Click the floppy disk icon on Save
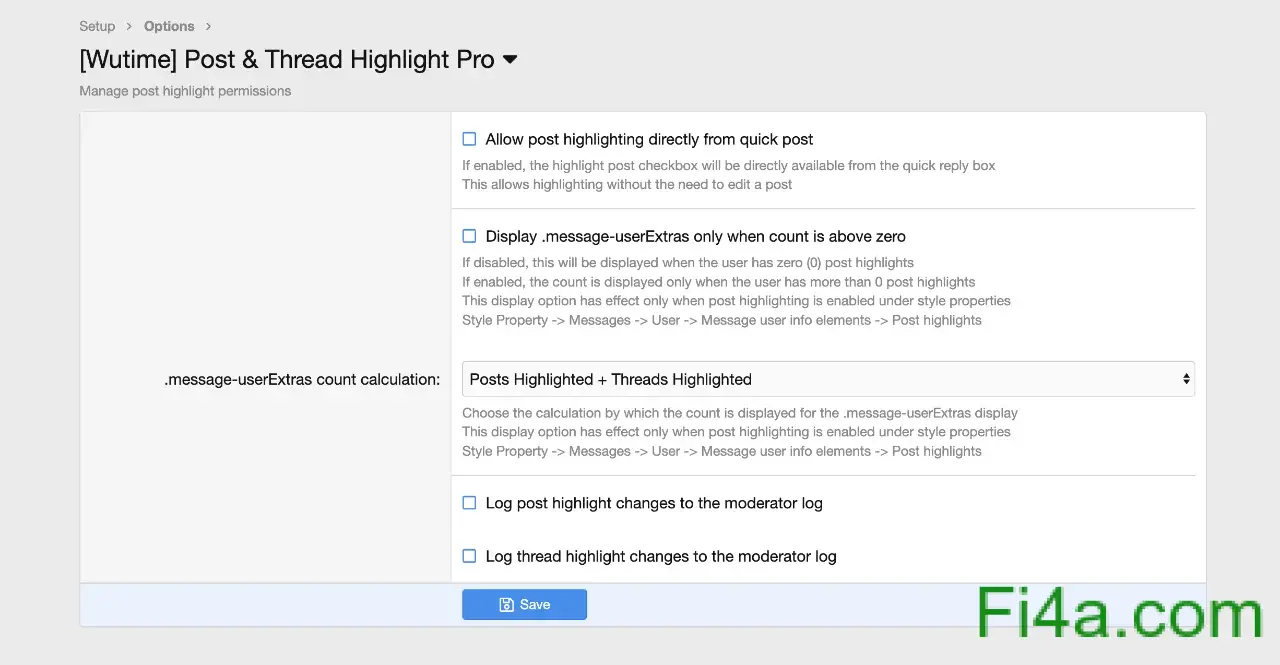The height and width of the screenshot is (665, 1280). (506, 604)
